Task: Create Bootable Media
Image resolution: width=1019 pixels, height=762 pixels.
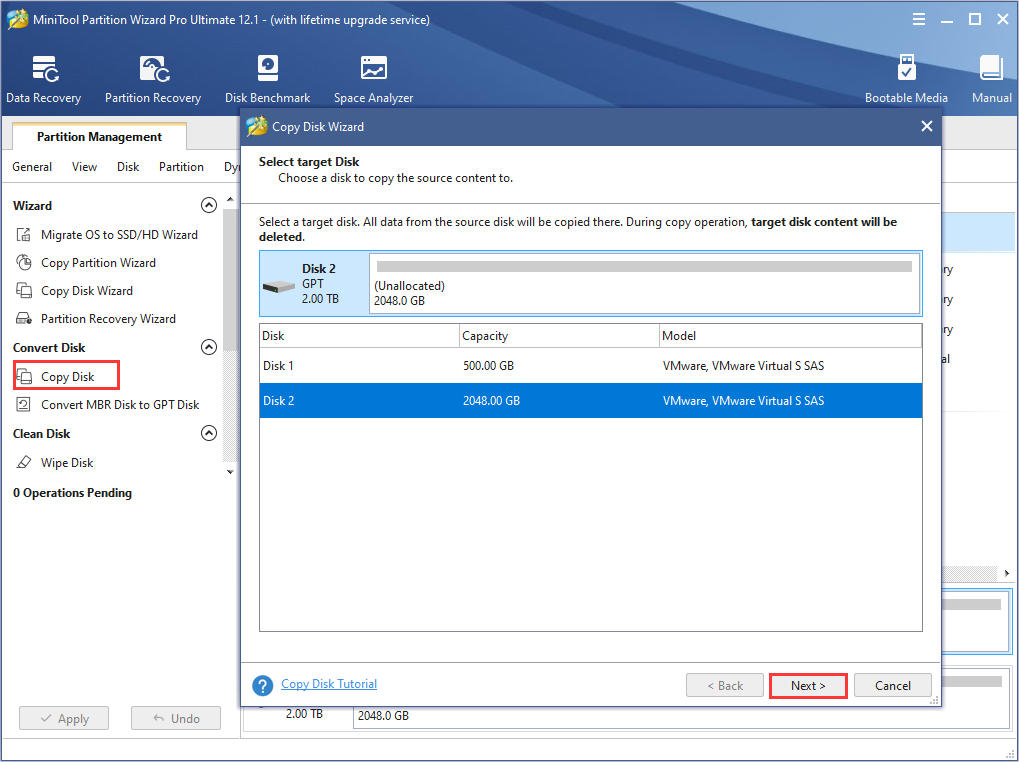Action: click(906, 80)
